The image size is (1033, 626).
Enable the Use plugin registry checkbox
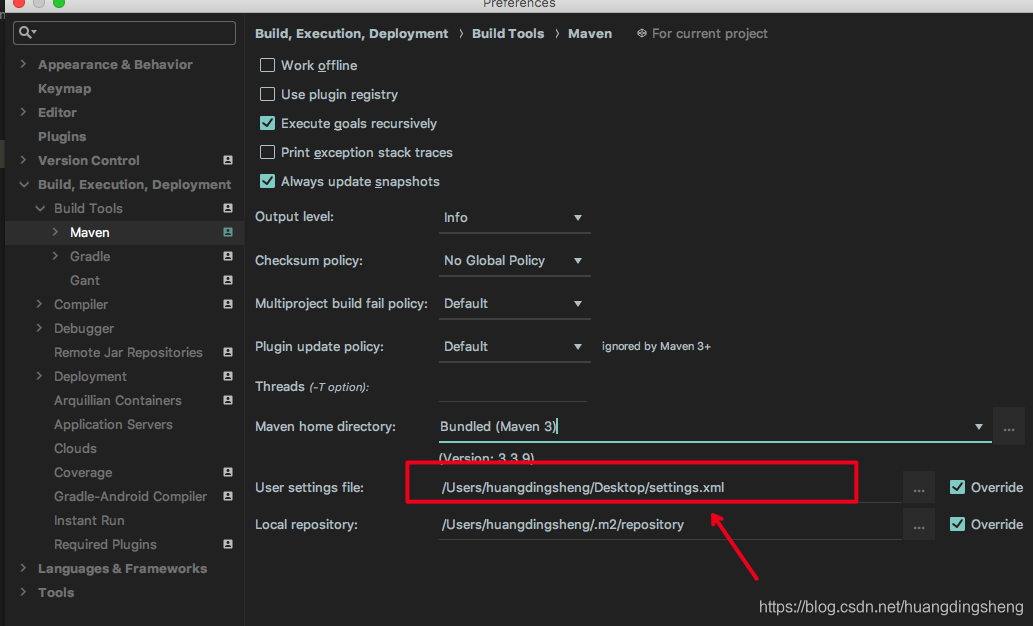pyautogui.click(x=267, y=94)
